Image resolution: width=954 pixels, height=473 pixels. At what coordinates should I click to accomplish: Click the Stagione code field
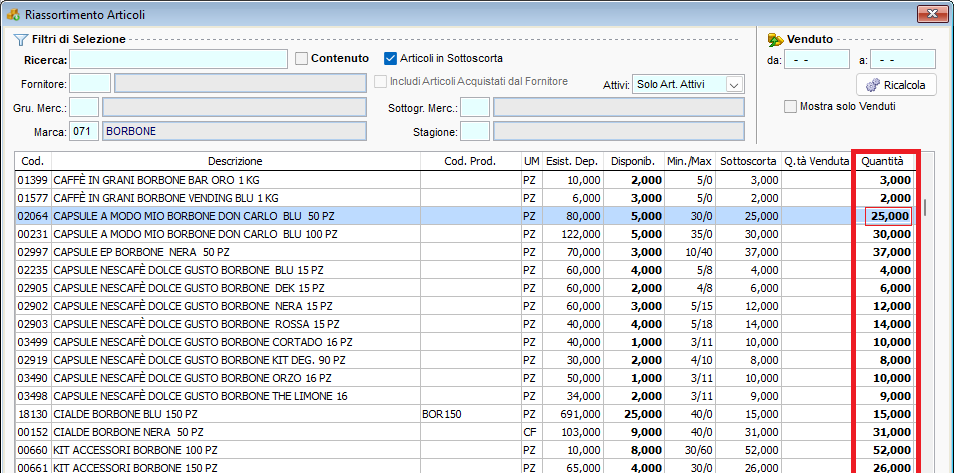475,131
